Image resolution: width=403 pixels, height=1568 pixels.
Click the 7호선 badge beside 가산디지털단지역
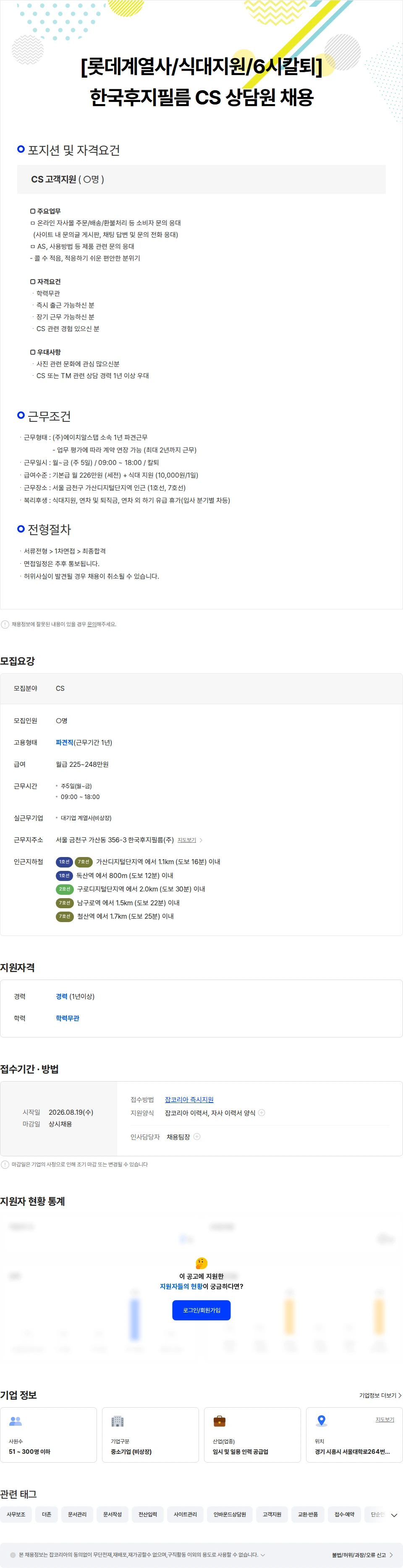click(x=84, y=862)
